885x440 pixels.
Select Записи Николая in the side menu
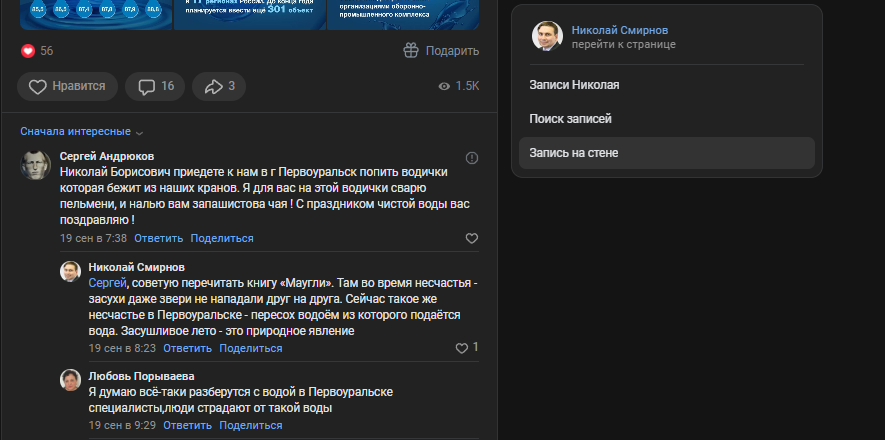click(574, 85)
